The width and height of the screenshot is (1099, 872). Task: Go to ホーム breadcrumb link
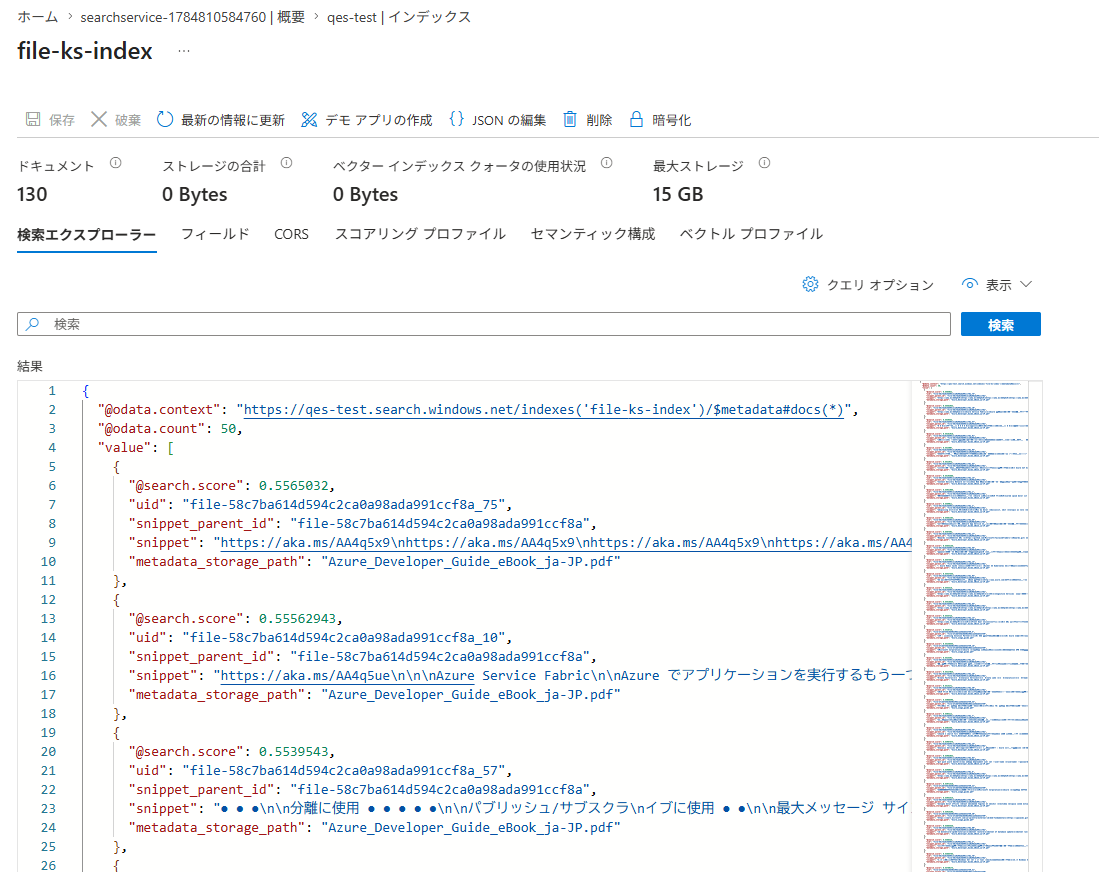38,17
